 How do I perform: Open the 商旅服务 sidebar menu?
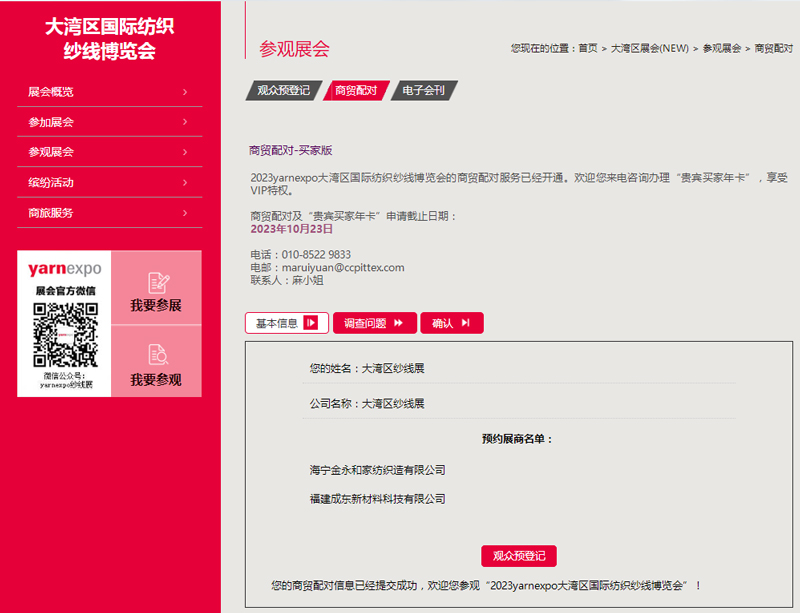(110, 213)
